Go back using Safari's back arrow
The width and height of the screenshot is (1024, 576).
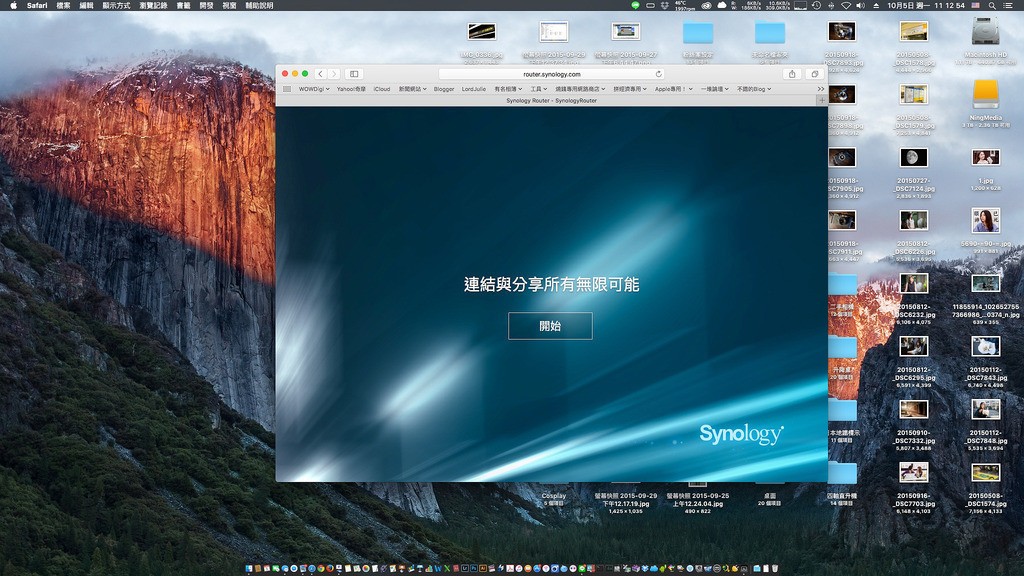click(x=321, y=74)
